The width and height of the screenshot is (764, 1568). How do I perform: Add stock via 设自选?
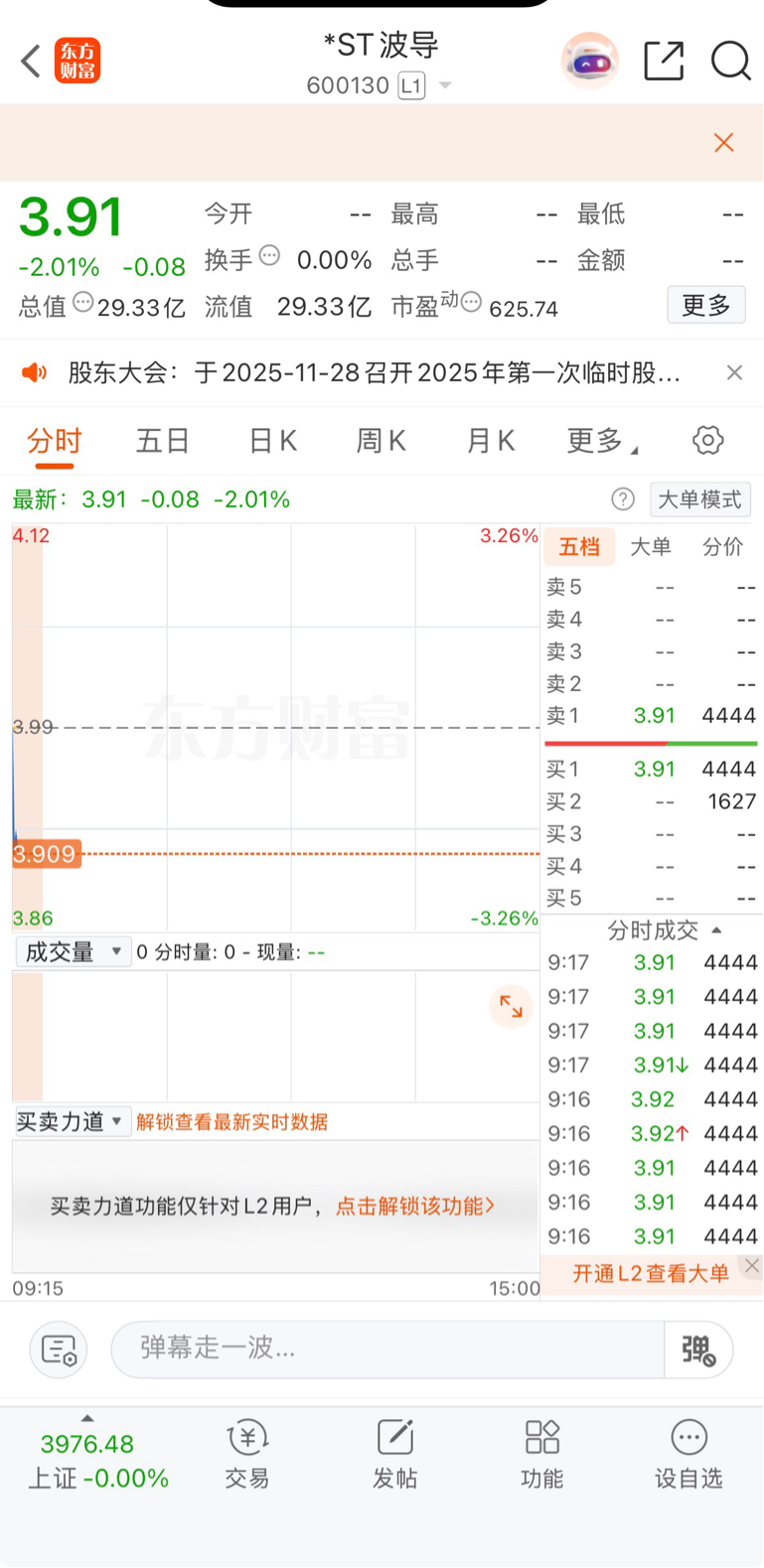[688, 1454]
